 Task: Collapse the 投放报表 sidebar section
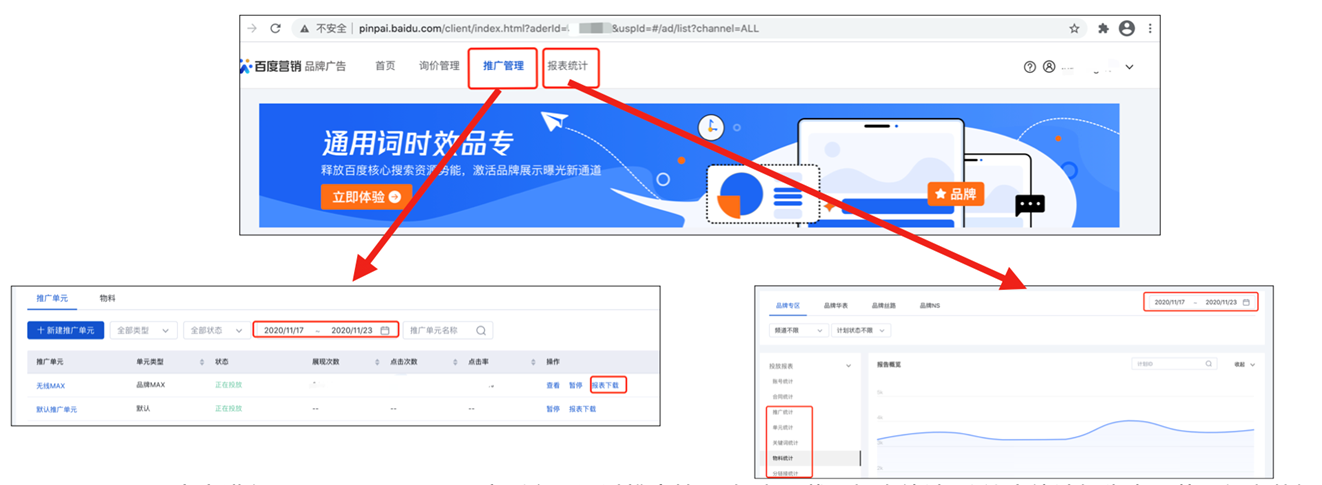click(849, 366)
